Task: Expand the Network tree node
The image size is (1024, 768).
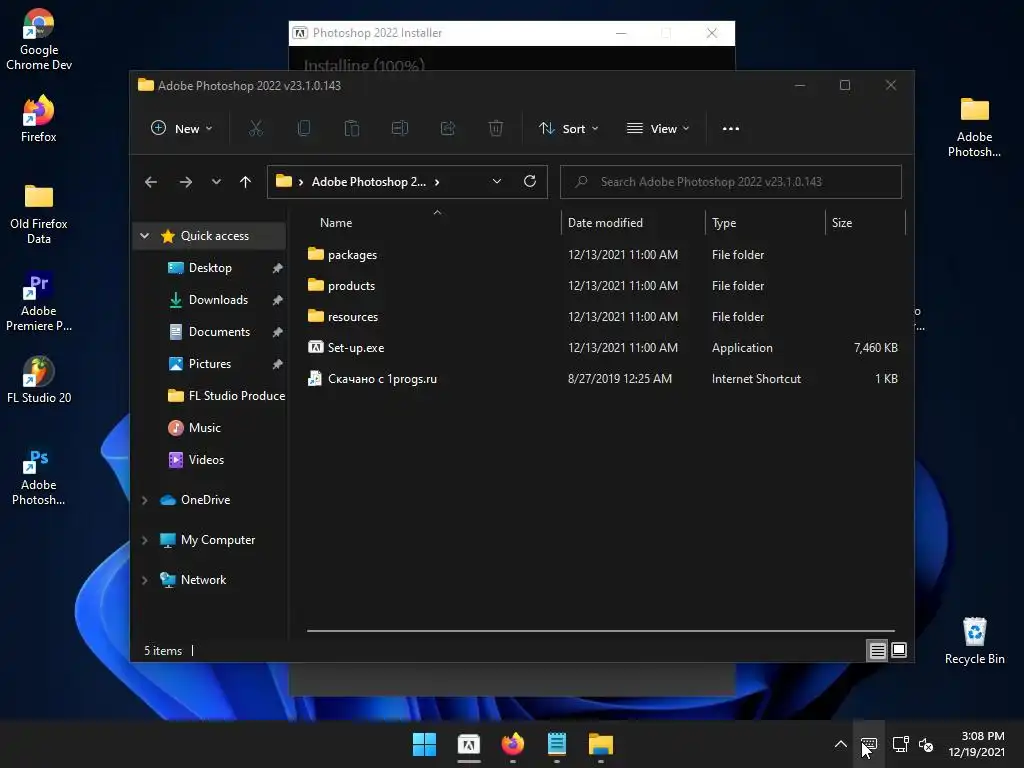Action: pyautogui.click(x=145, y=580)
